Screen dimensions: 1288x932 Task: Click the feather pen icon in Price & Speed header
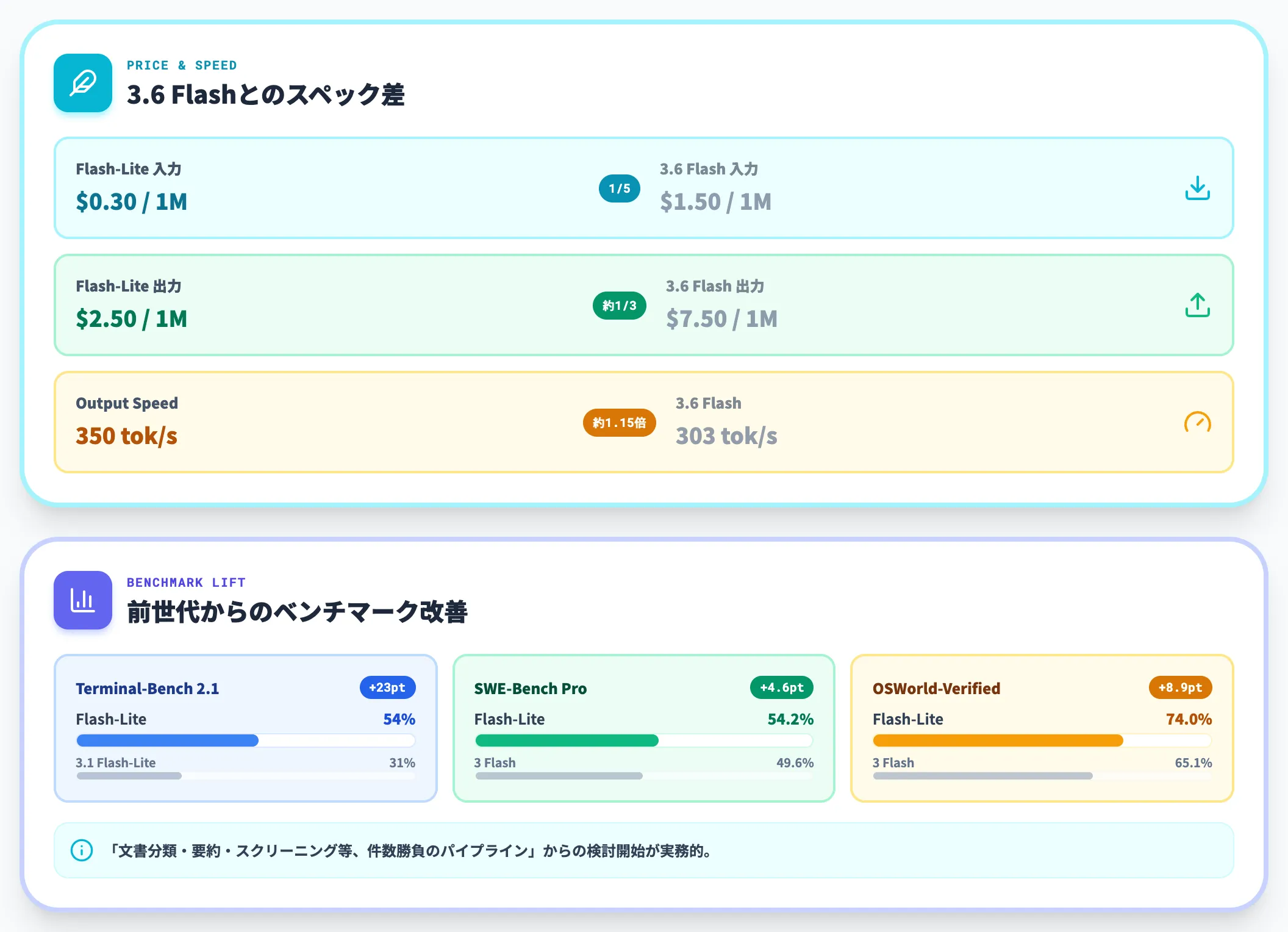(83, 83)
